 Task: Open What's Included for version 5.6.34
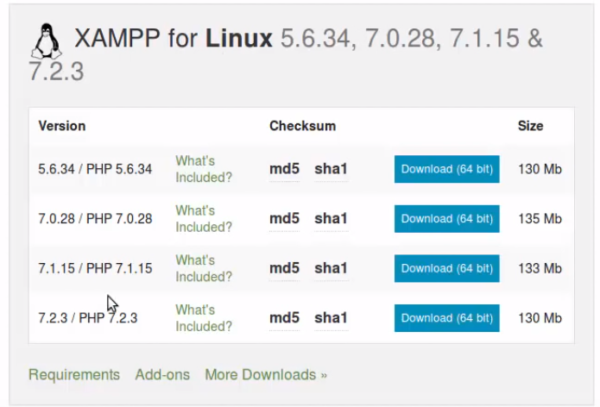point(204,169)
